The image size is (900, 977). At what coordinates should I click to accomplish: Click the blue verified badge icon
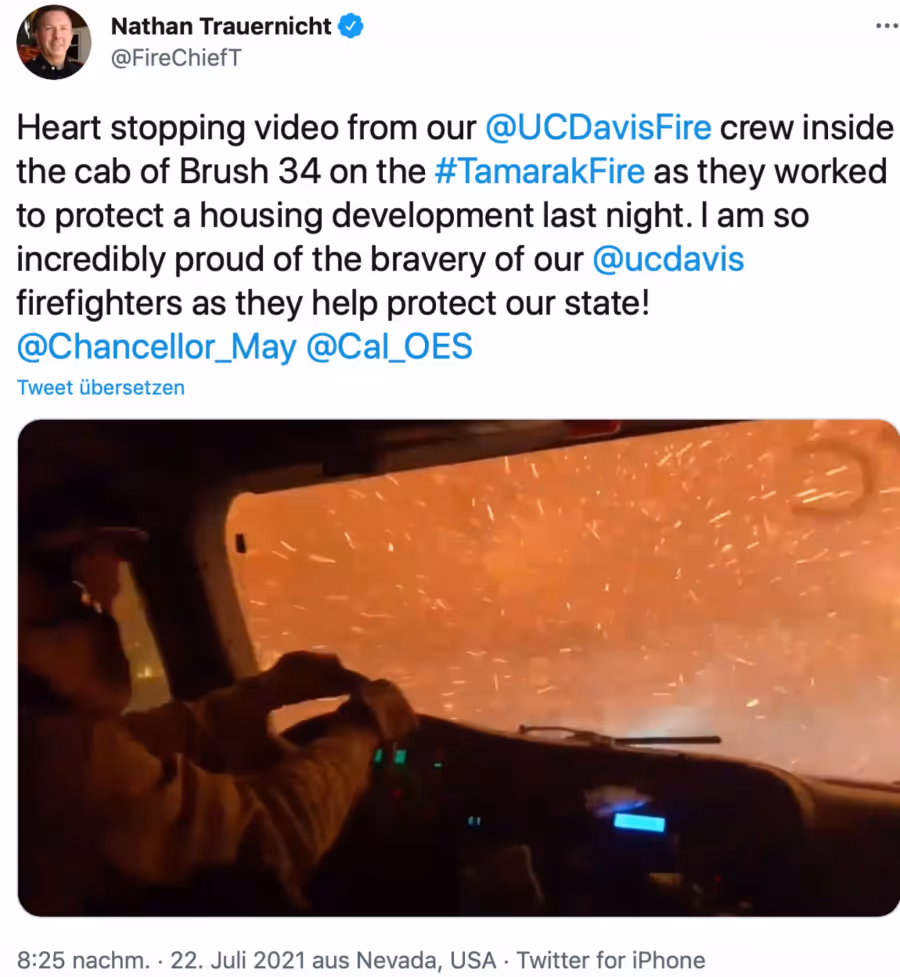[351, 26]
